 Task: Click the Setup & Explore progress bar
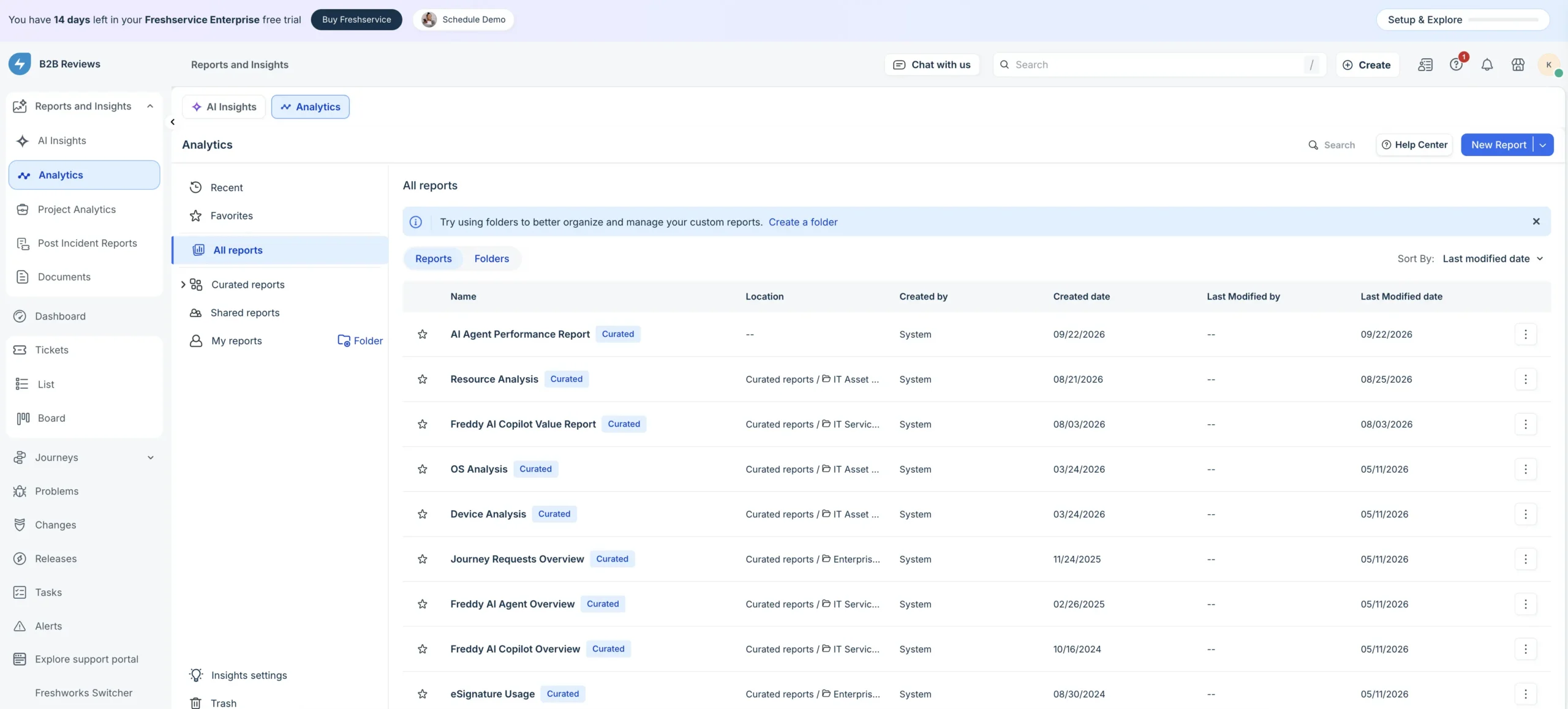1504,20
